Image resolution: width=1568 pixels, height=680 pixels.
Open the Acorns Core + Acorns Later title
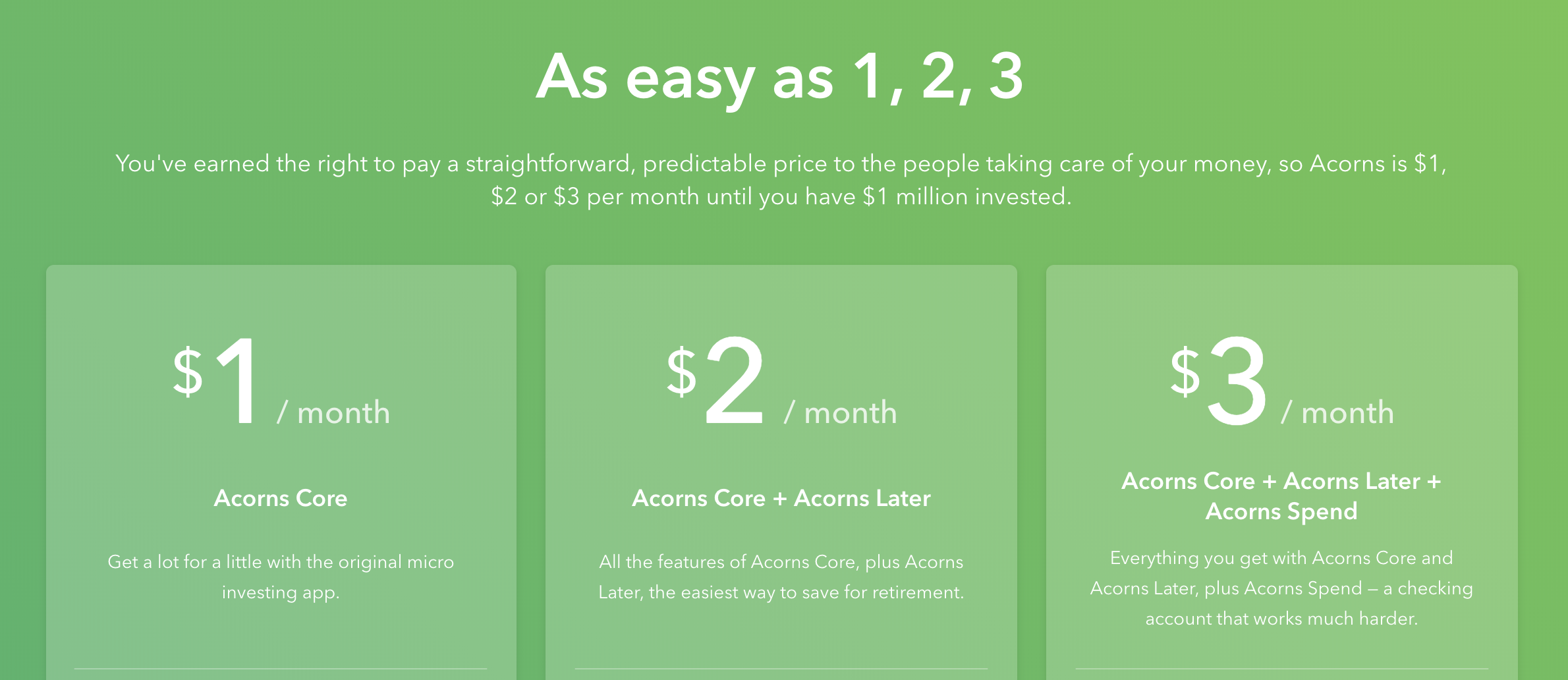click(x=781, y=498)
